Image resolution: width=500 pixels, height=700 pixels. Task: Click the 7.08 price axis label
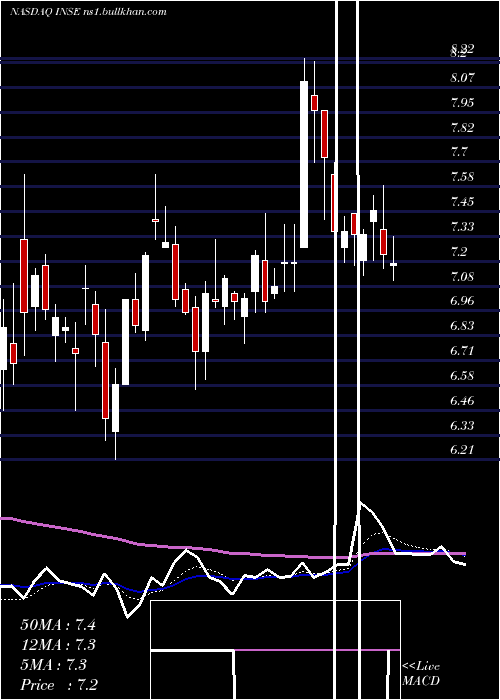[x=462, y=277]
